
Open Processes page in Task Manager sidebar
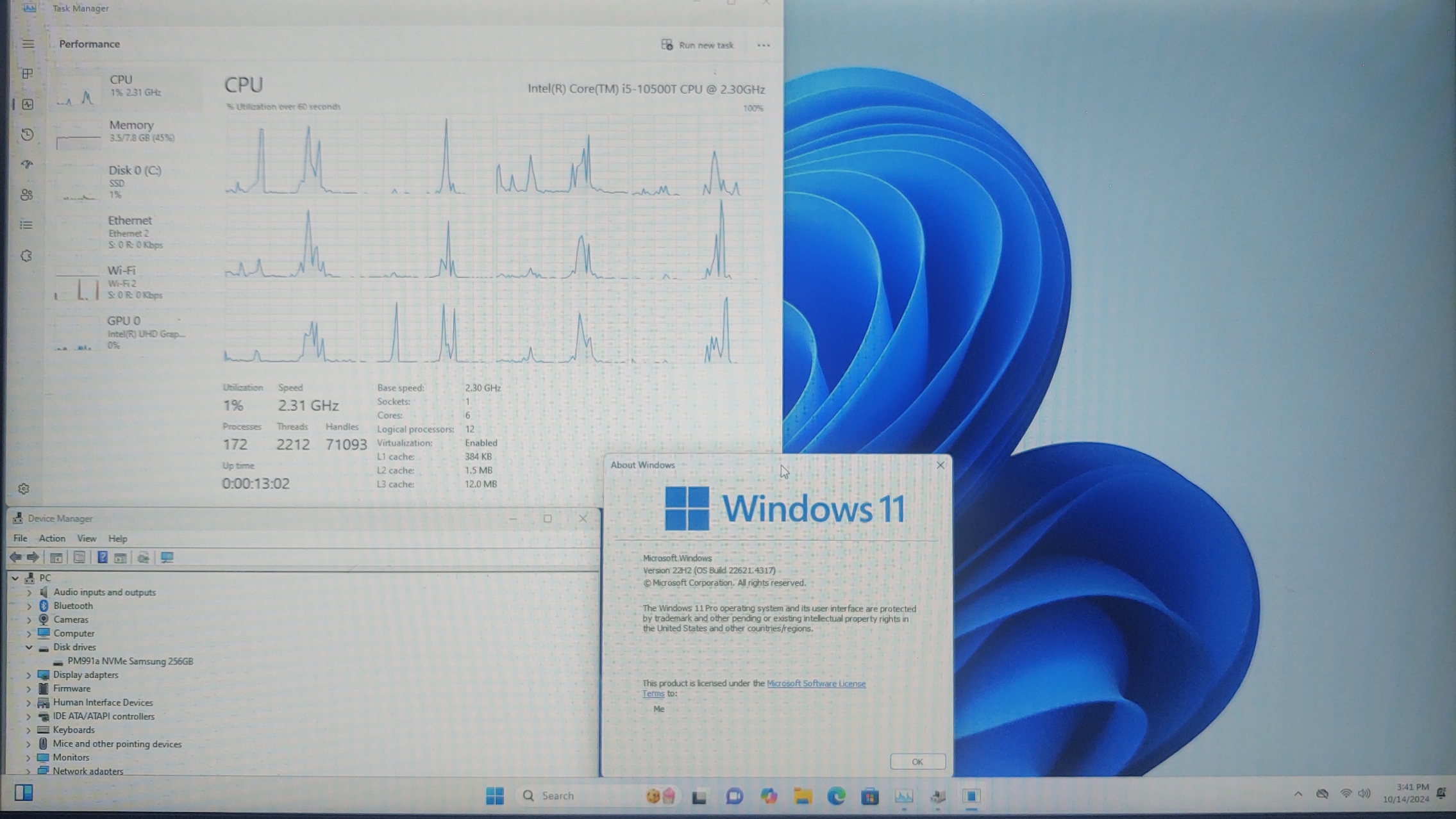click(x=27, y=74)
